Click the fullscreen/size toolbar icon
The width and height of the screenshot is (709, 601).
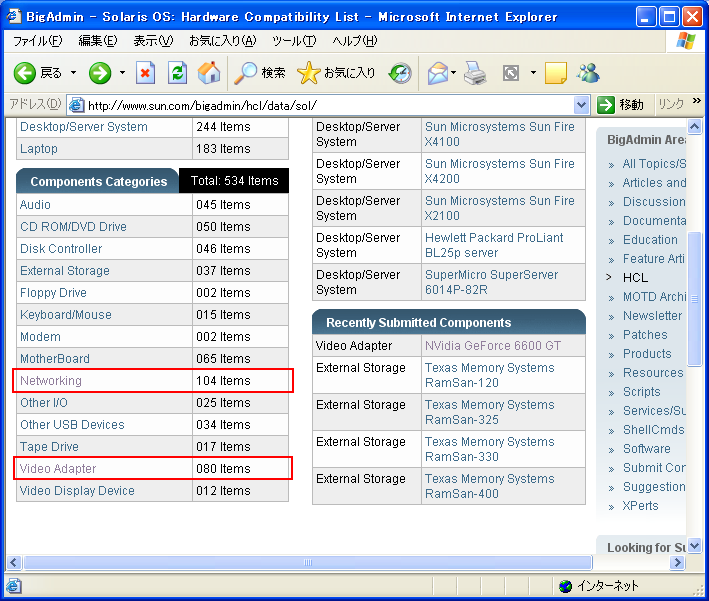(x=511, y=73)
